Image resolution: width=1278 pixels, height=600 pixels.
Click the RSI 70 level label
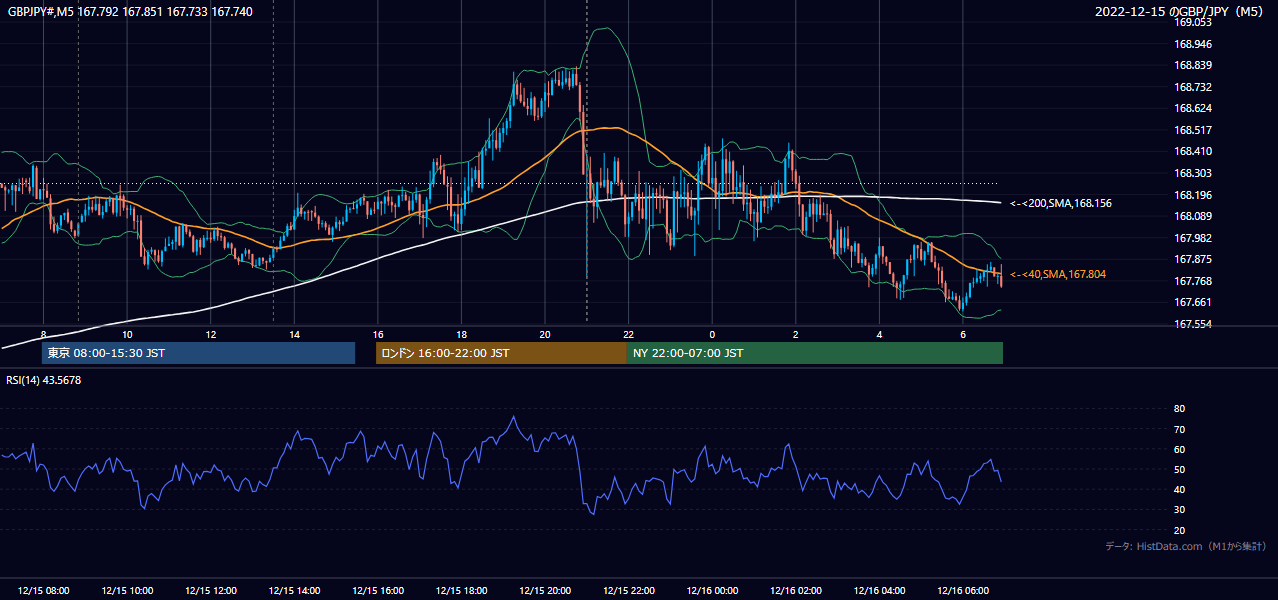(x=1179, y=429)
